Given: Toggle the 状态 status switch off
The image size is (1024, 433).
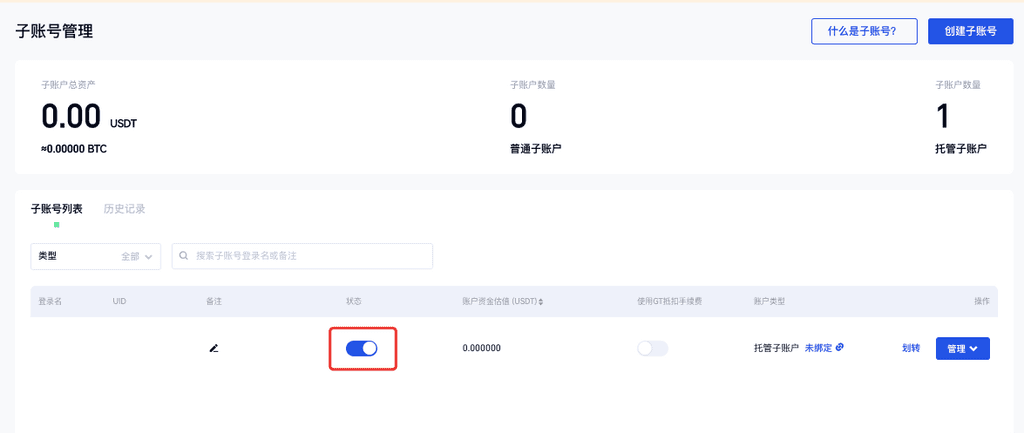Looking at the screenshot, I should [362, 348].
